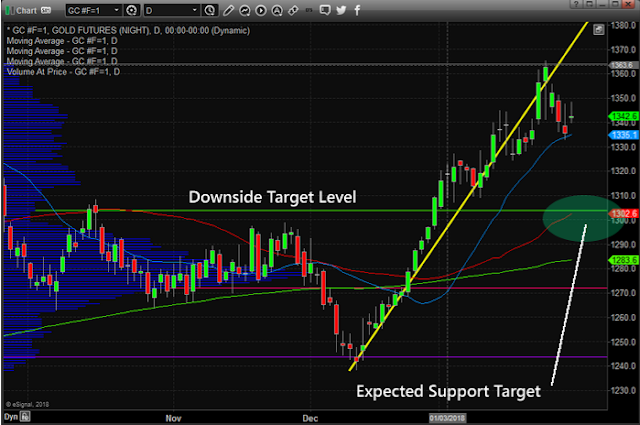This screenshot has width=640, height=425.
Task: Open the time template clock icon
Action: (x=209, y=10)
